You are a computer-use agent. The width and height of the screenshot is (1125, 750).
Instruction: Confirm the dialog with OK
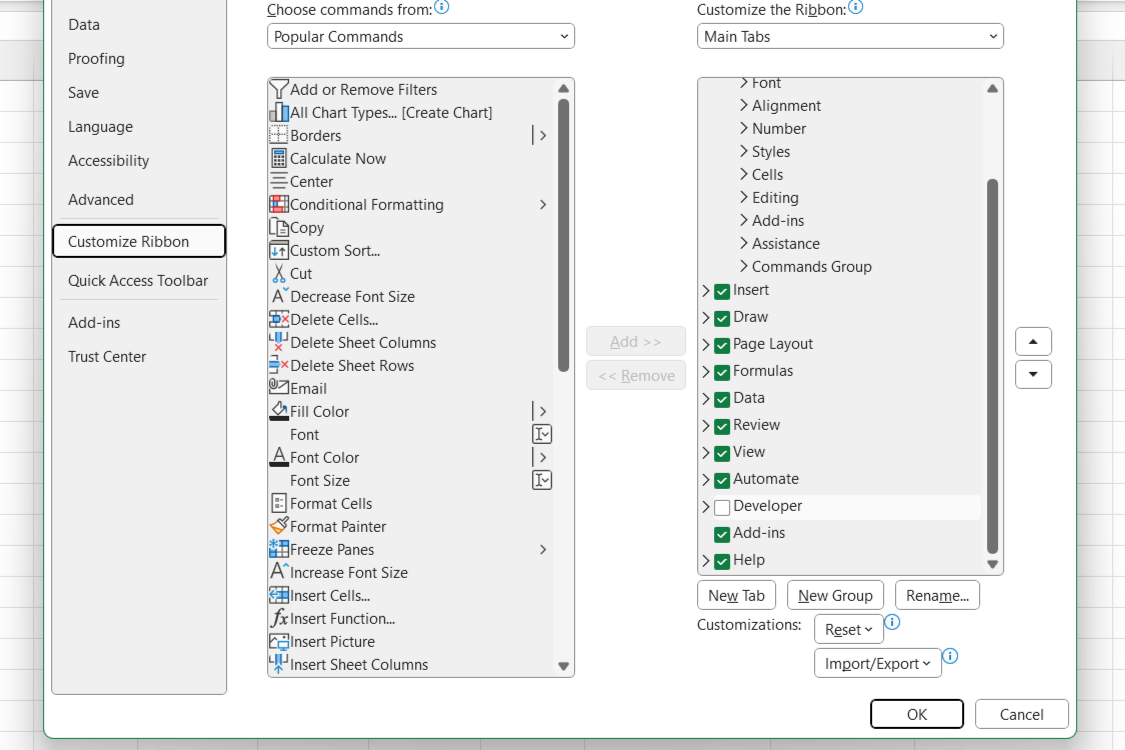(x=917, y=714)
